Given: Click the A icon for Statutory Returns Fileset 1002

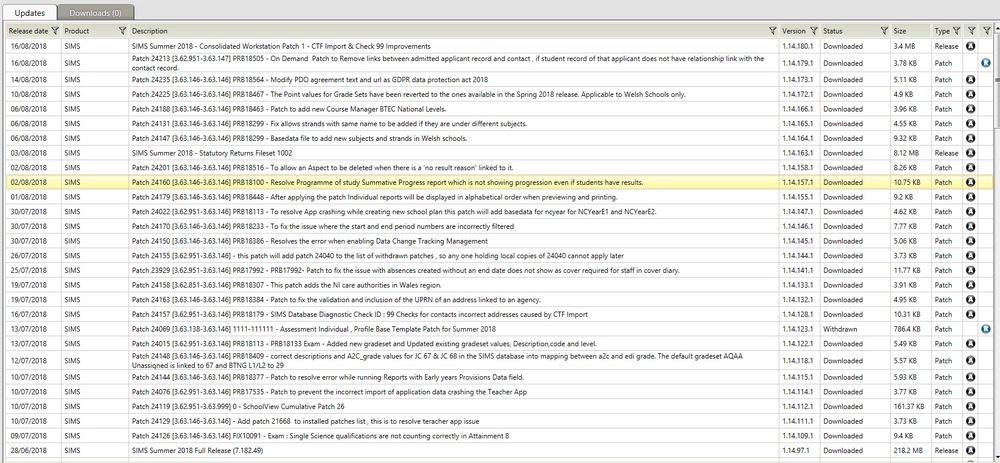Looking at the screenshot, I should (971, 153).
